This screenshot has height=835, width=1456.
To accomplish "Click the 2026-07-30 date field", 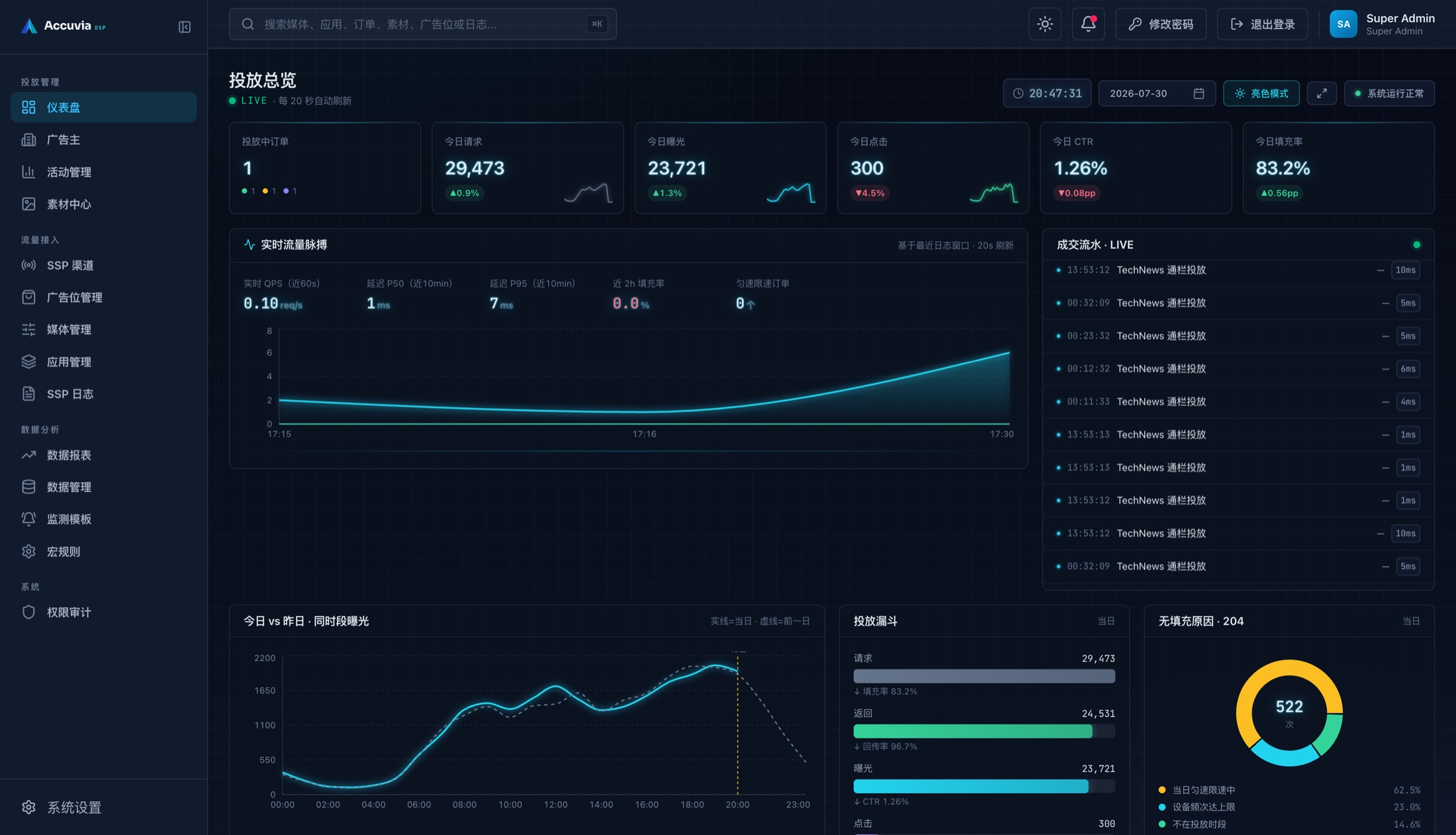I will [1157, 93].
